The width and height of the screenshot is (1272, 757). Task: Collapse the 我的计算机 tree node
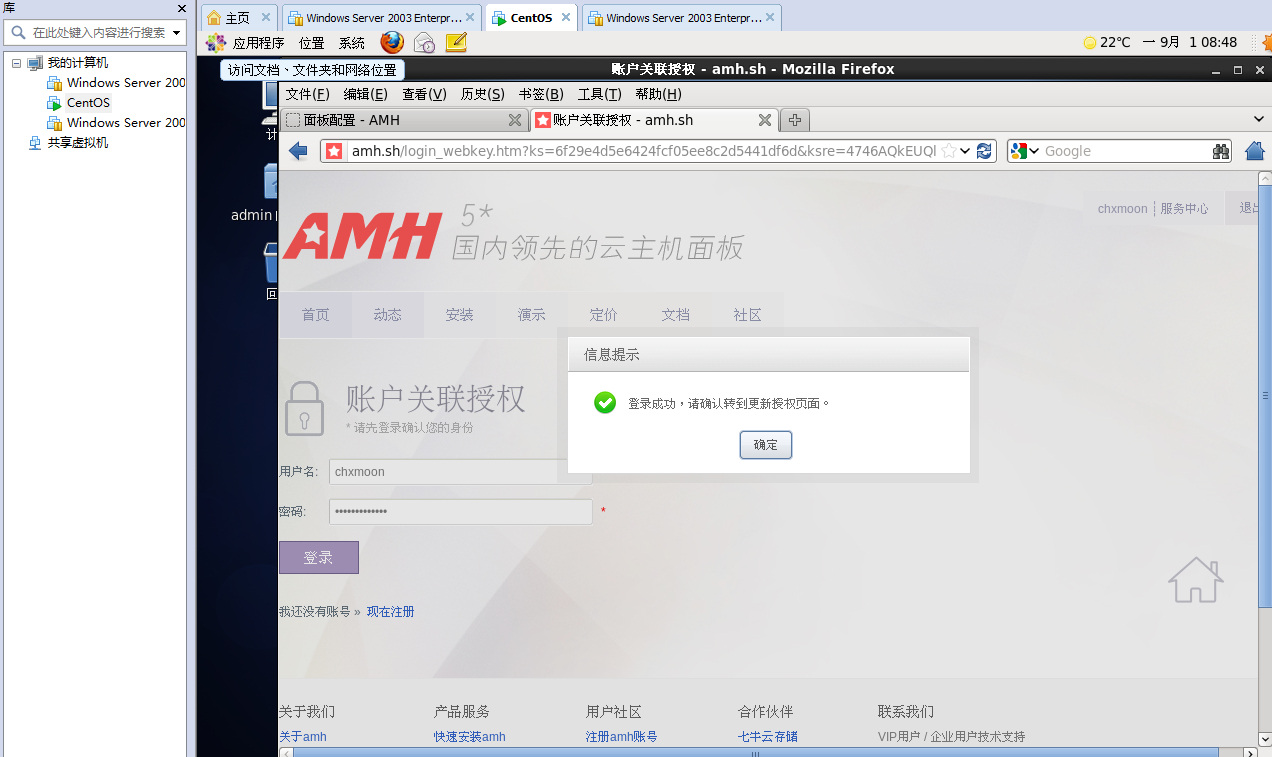pos(16,63)
